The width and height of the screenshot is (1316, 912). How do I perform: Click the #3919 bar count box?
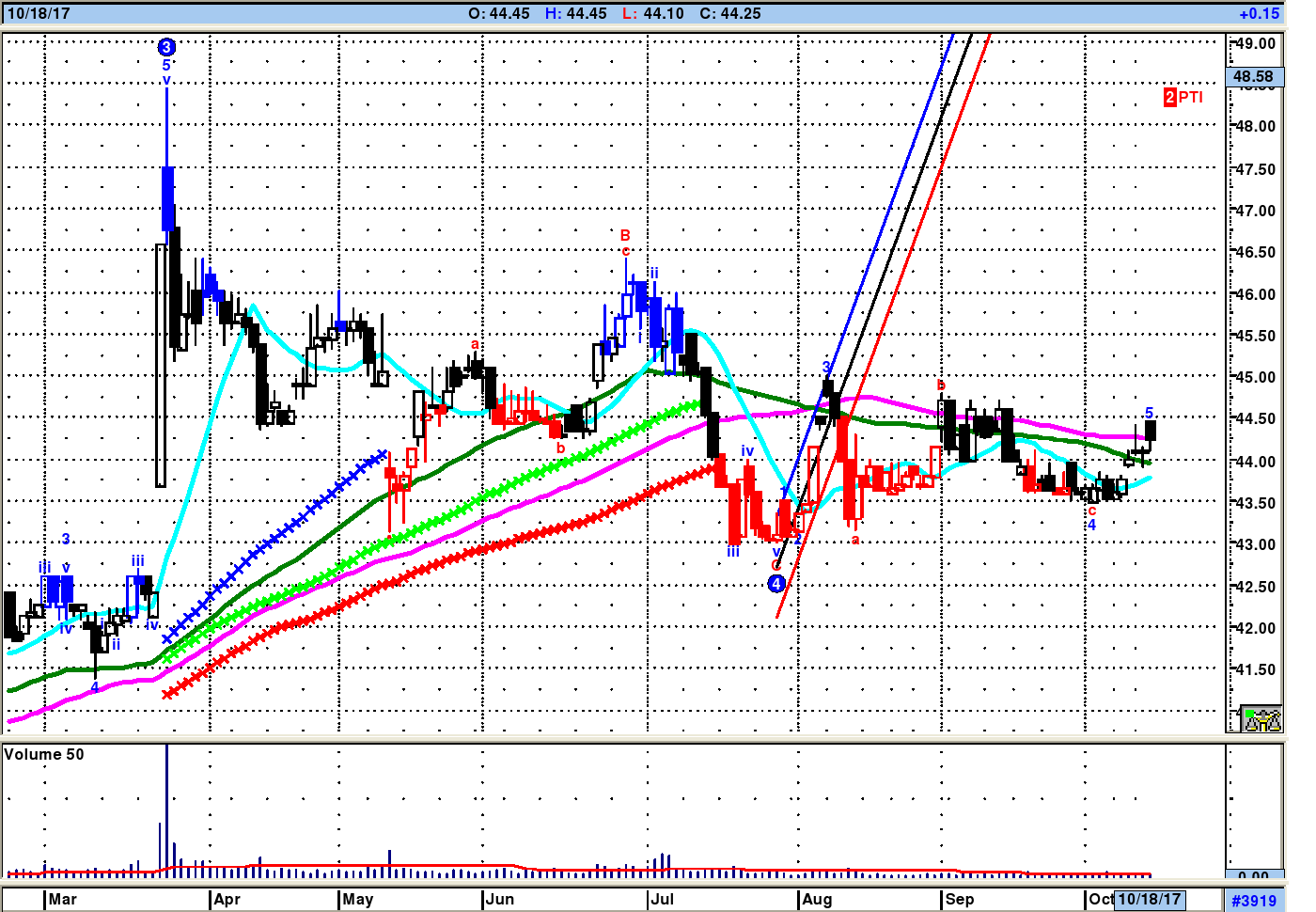pyautogui.click(x=1254, y=901)
